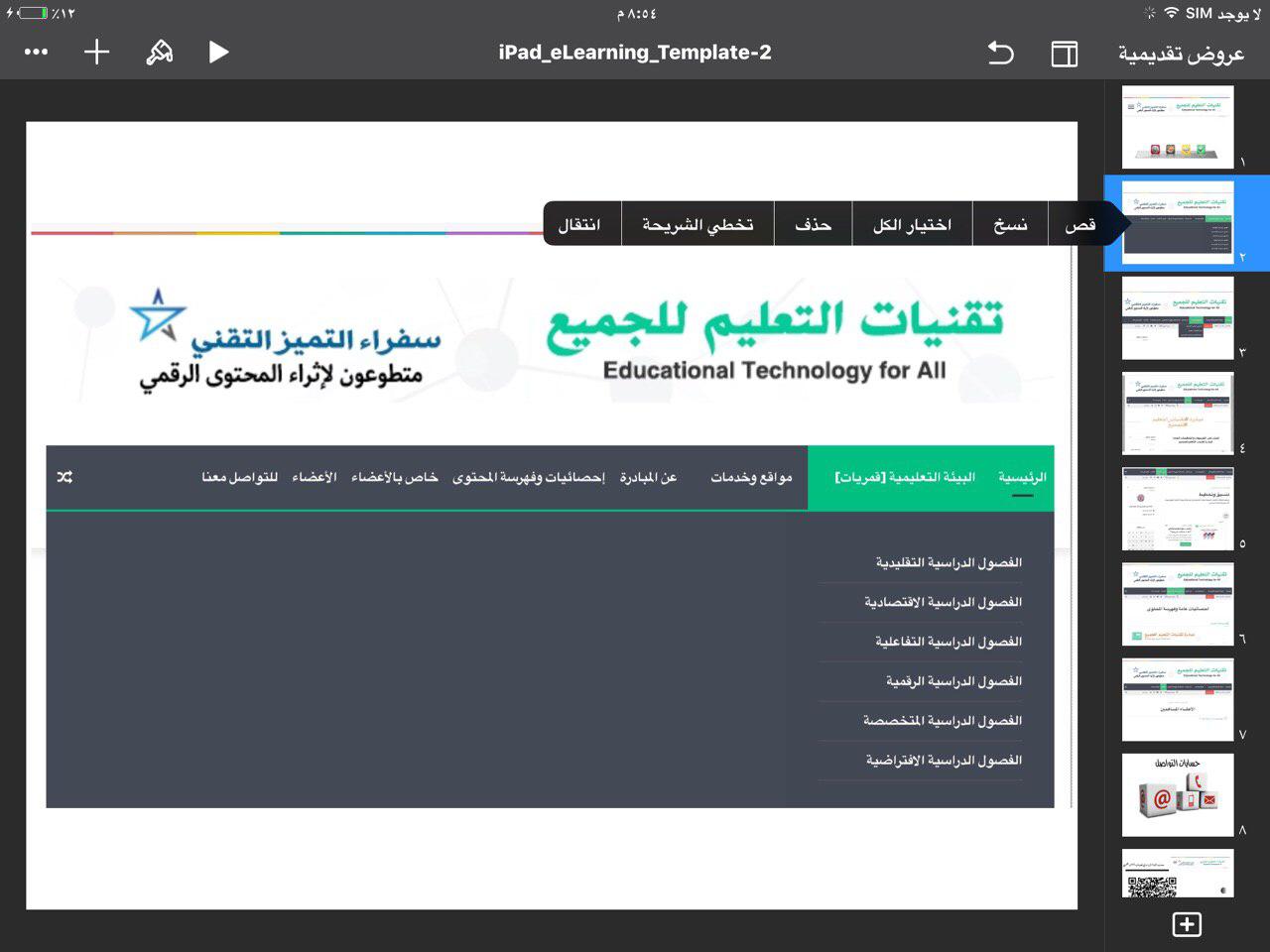Choose قص (Cut) from context menu
Screen dimensions: 1270x952
pyautogui.click(x=1079, y=224)
